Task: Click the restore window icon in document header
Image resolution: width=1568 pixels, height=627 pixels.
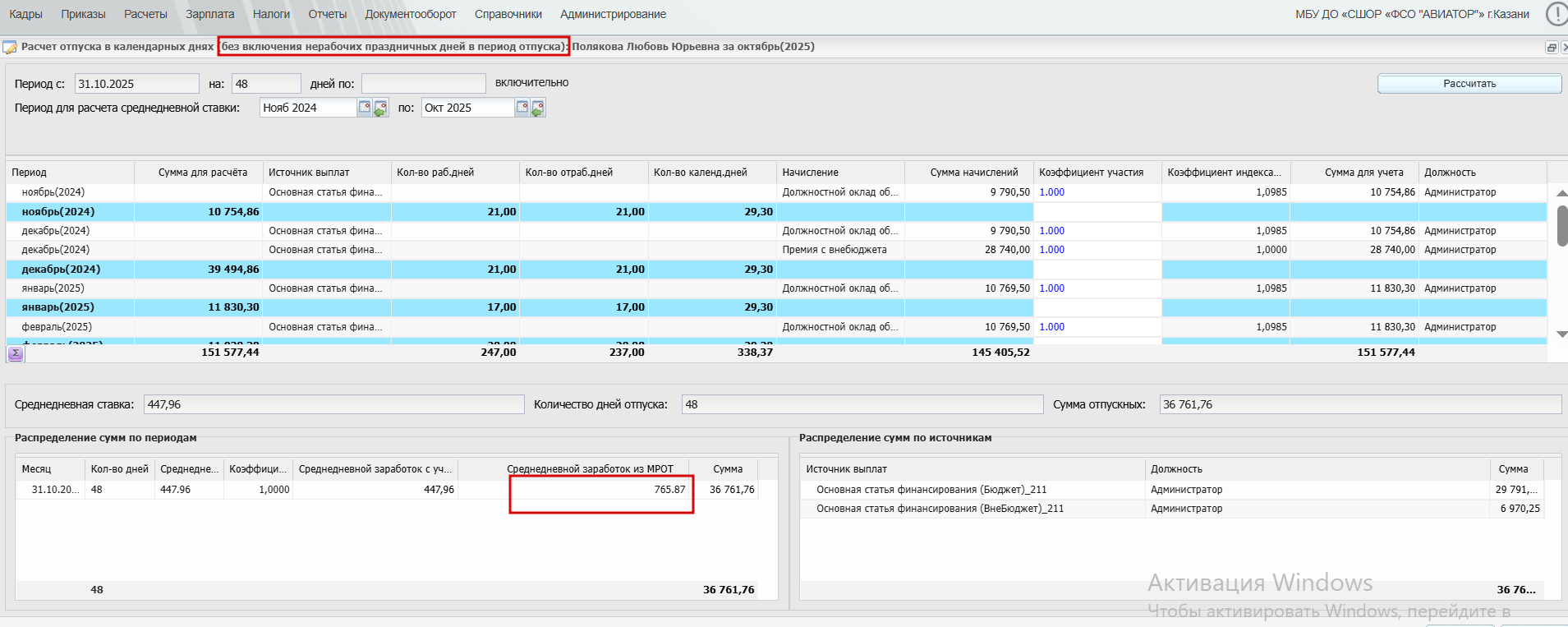Action: tap(1551, 48)
